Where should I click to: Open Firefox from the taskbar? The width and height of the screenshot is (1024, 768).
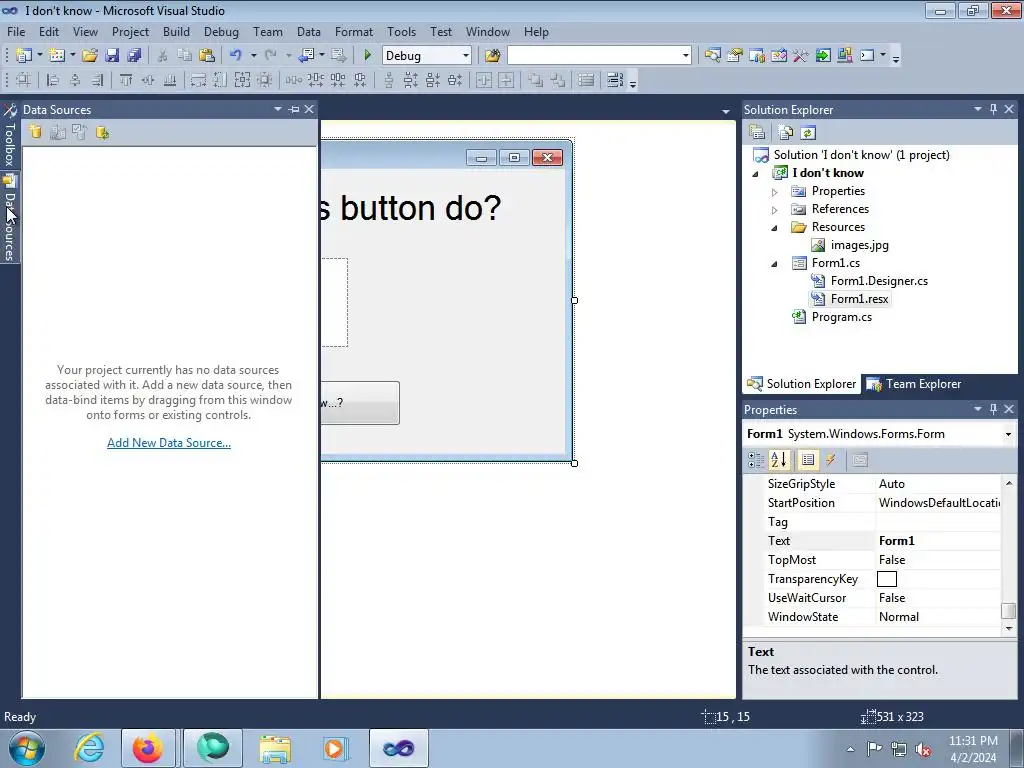pyautogui.click(x=148, y=748)
